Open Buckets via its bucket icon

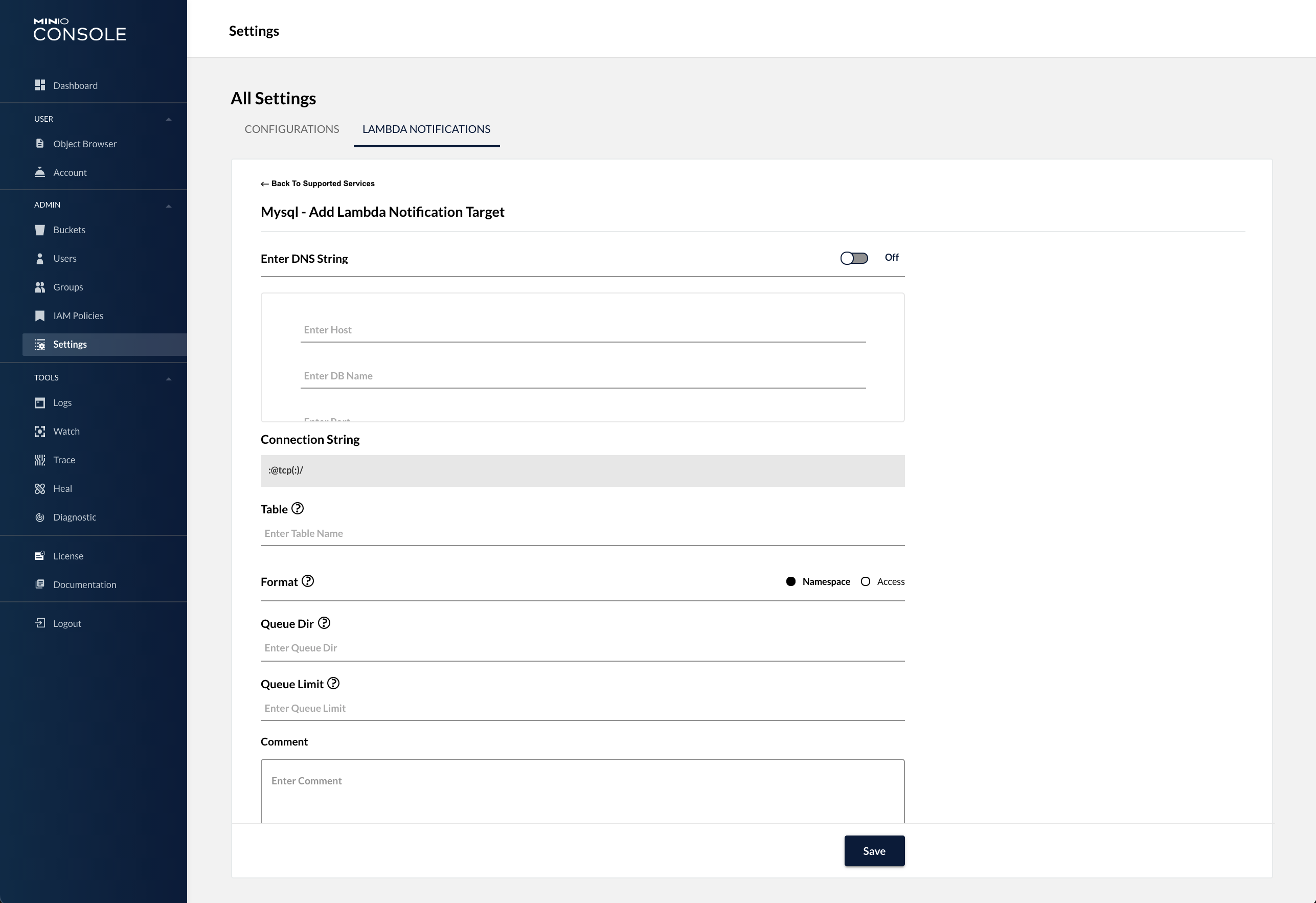click(x=40, y=230)
